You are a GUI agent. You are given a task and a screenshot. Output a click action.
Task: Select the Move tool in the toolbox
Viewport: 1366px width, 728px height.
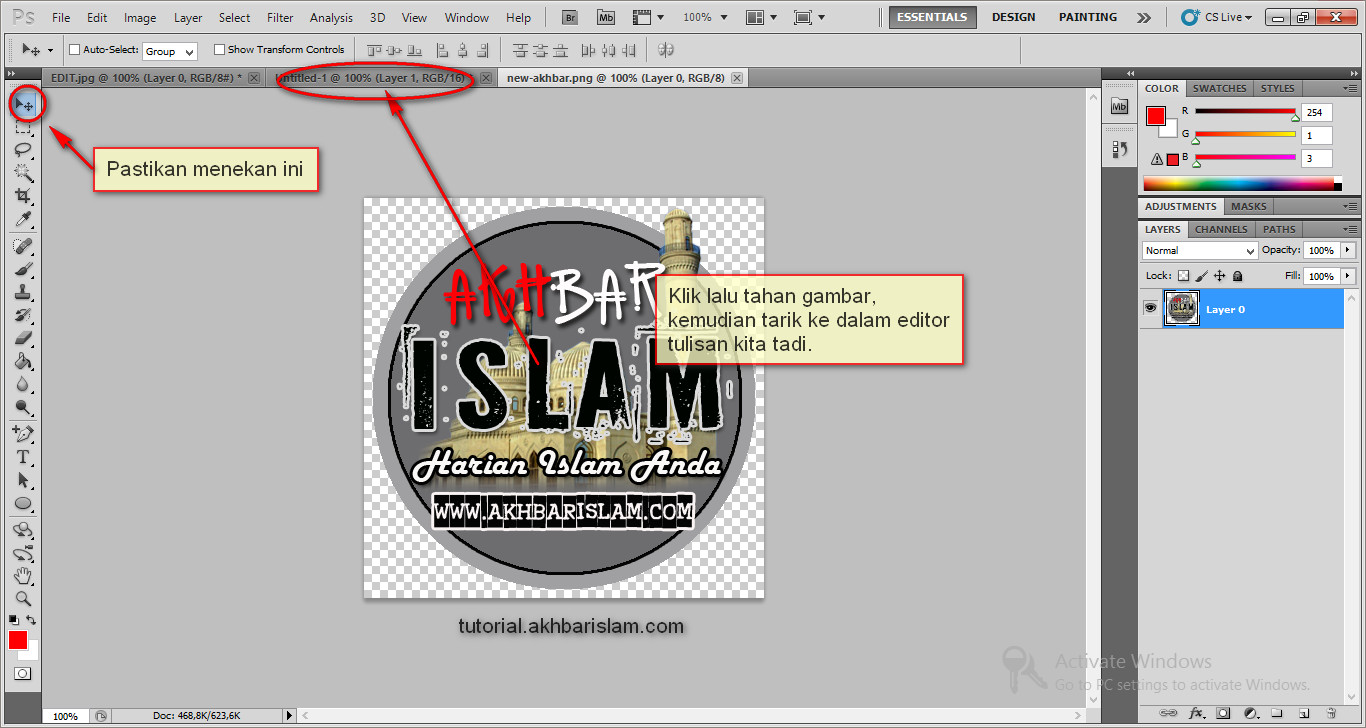[24, 105]
